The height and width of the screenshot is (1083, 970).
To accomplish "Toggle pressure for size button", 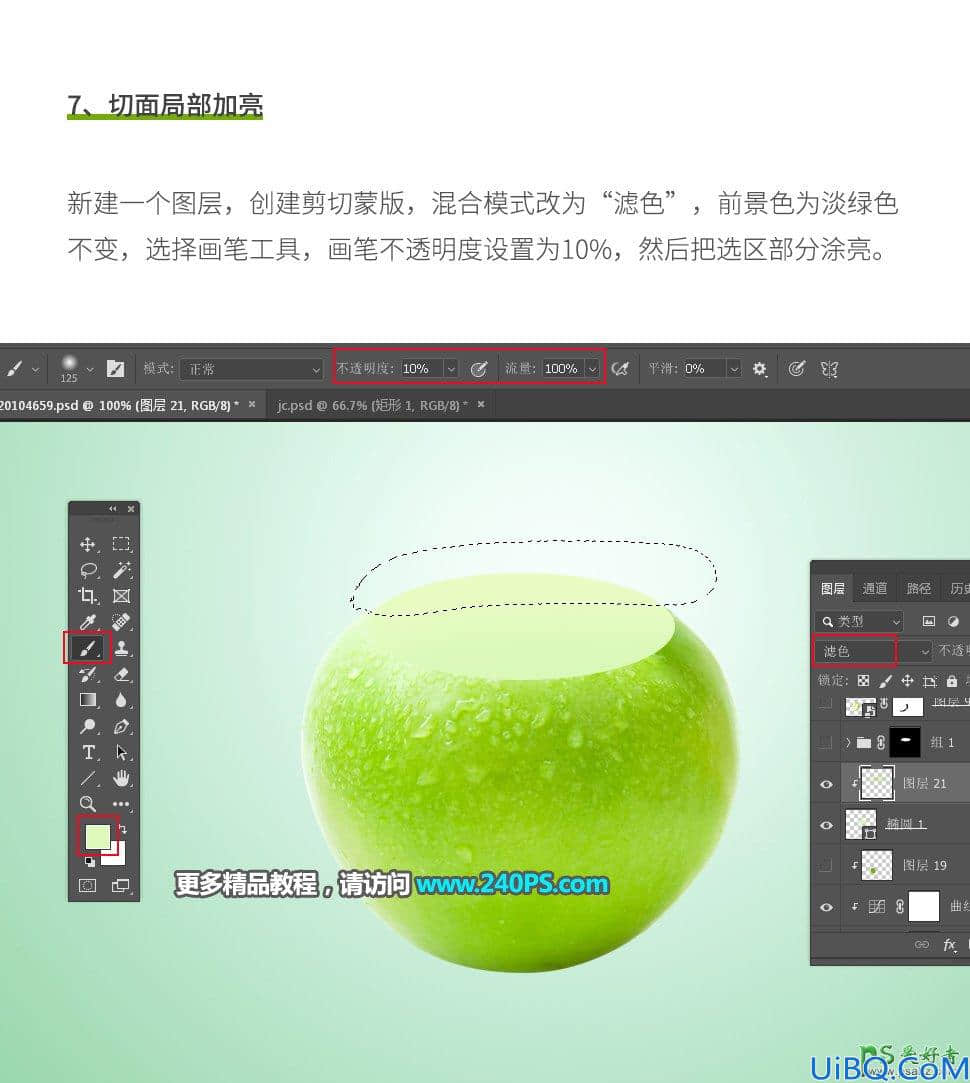I will 797,369.
